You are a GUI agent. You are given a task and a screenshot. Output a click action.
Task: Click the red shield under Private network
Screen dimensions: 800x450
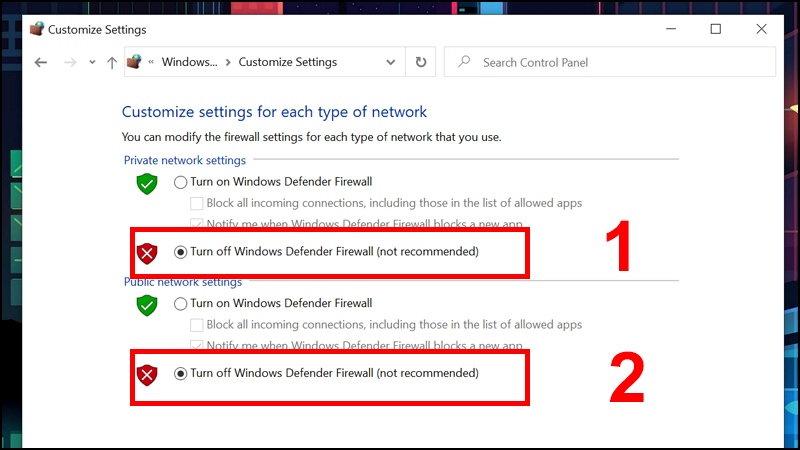pos(147,253)
